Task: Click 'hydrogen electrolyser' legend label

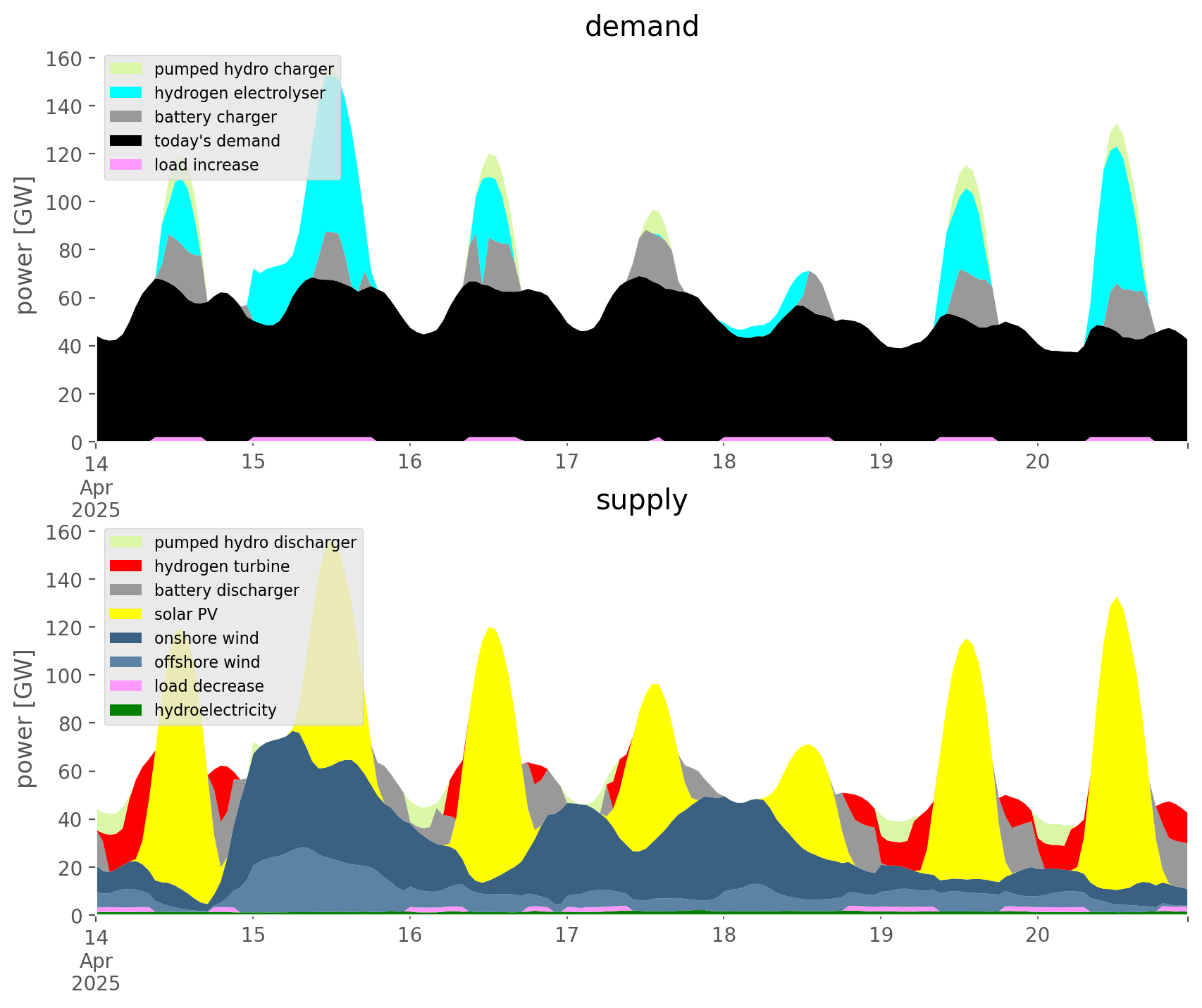Action: 240,94
